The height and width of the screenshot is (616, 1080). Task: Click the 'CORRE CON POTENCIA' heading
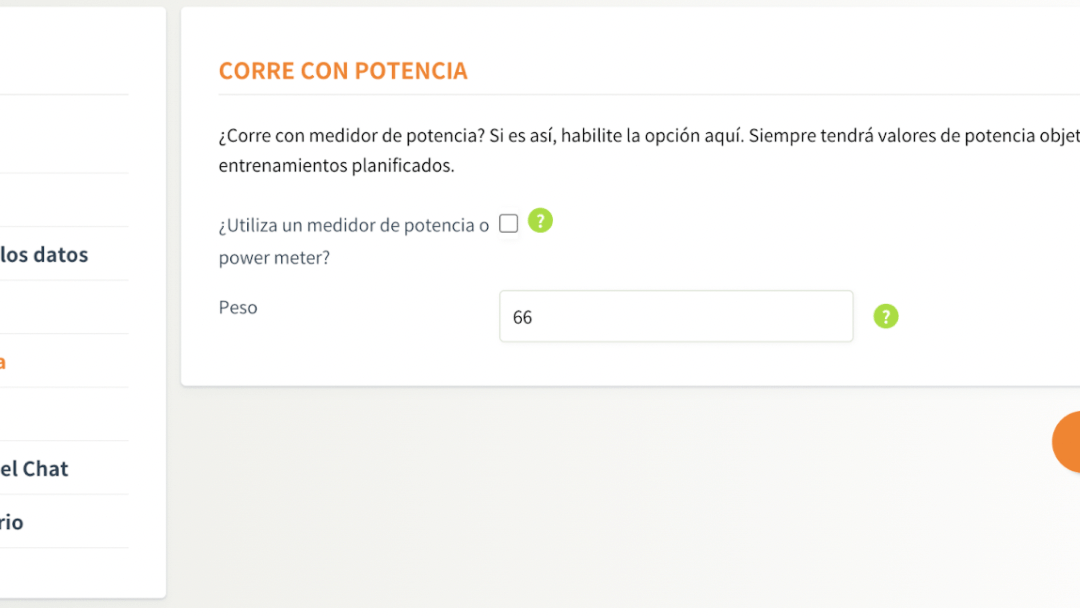click(x=343, y=71)
